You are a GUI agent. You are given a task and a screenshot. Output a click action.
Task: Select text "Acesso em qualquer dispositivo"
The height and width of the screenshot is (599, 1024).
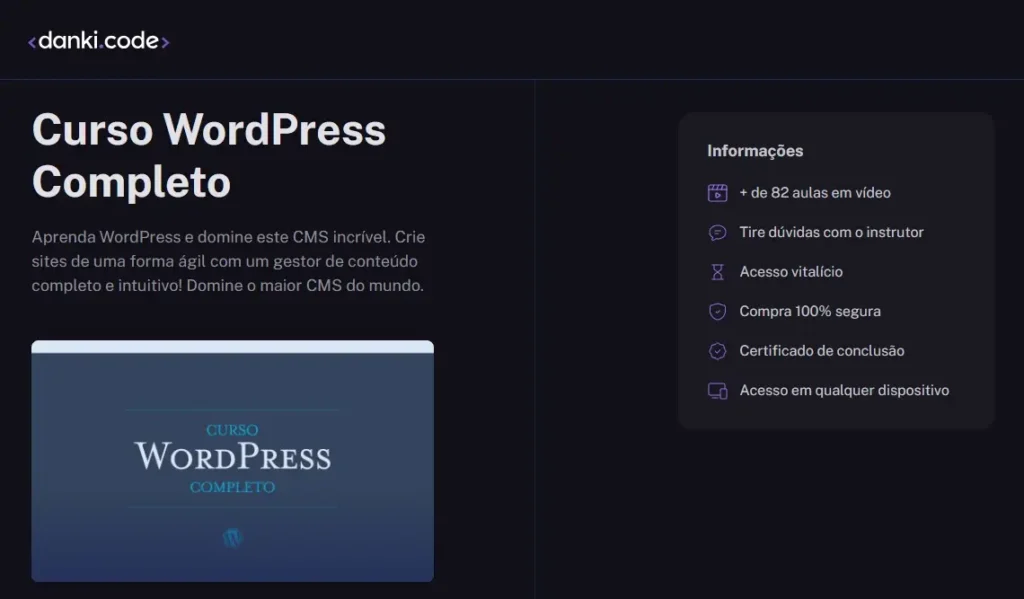pyautogui.click(x=844, y=391)
